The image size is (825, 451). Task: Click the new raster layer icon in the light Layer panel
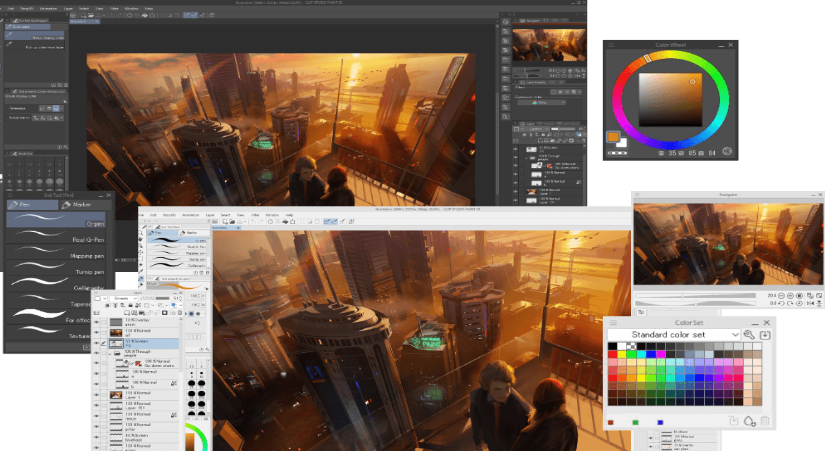[x=127, y=313]
